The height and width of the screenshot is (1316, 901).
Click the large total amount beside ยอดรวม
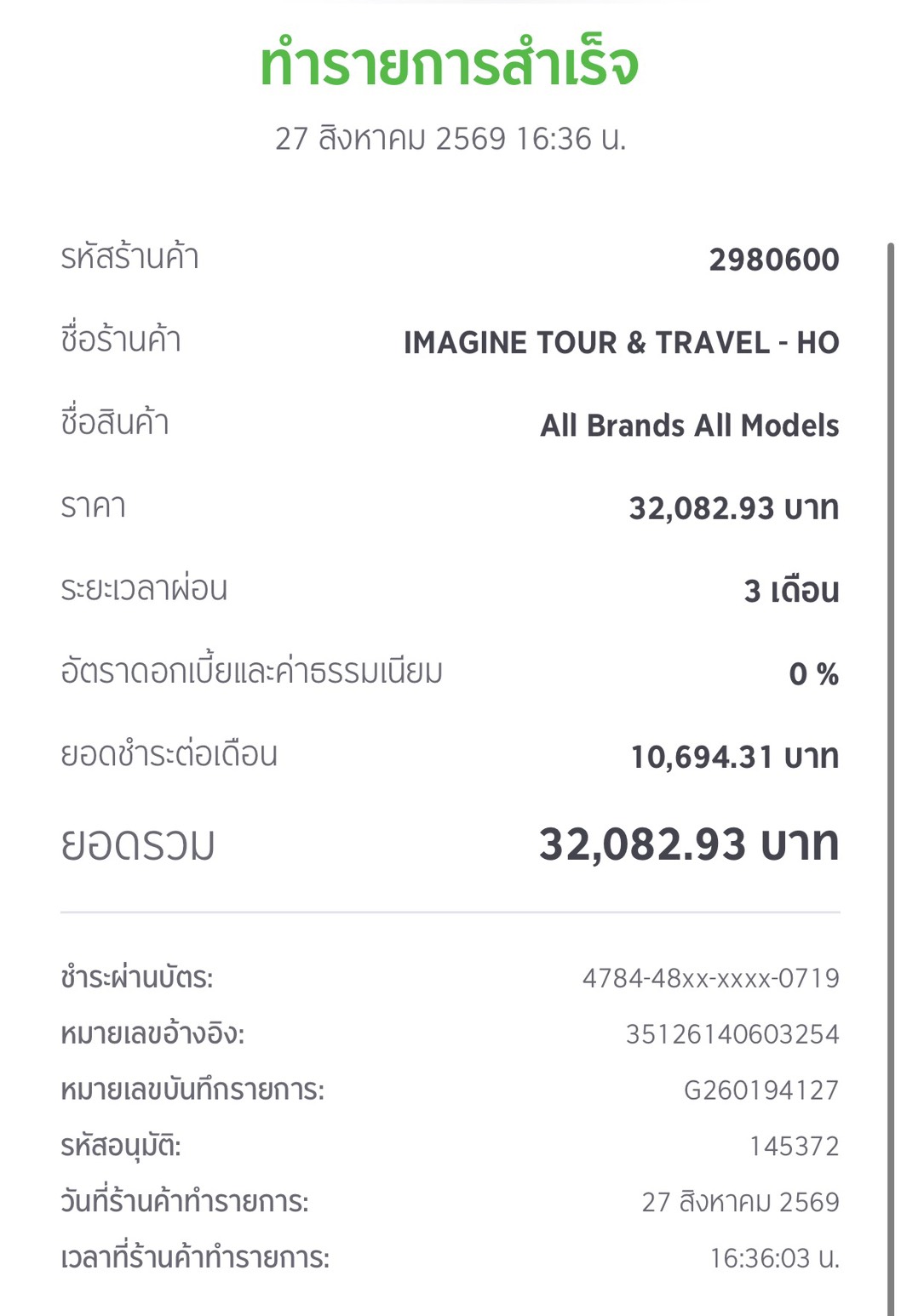point(690,844)
